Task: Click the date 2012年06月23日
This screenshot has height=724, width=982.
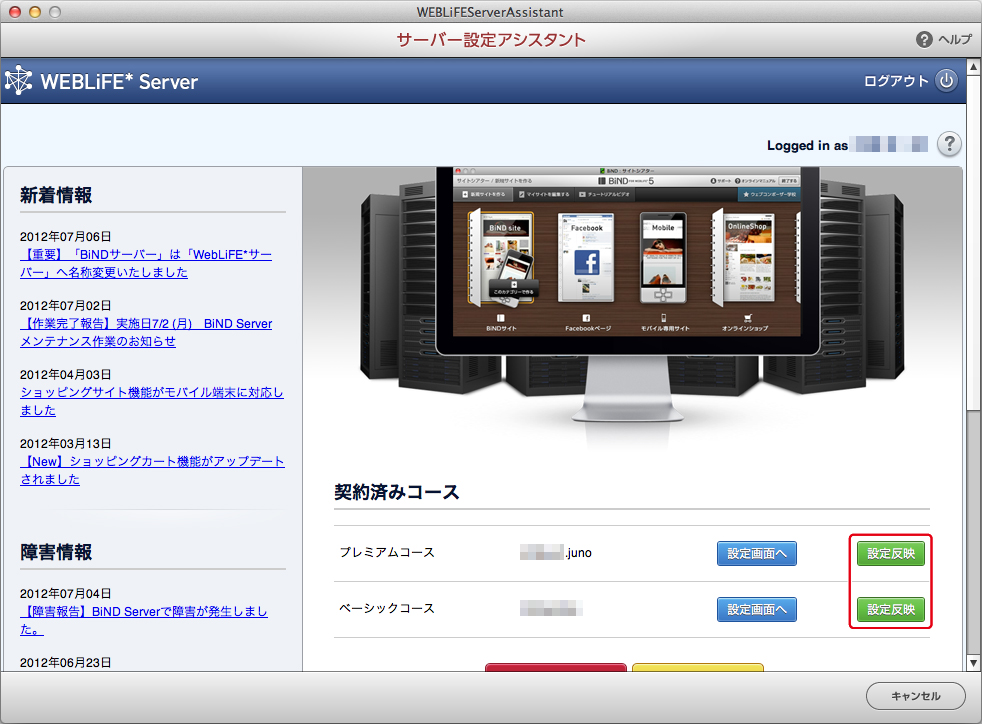Action: (x=65, y=662)
